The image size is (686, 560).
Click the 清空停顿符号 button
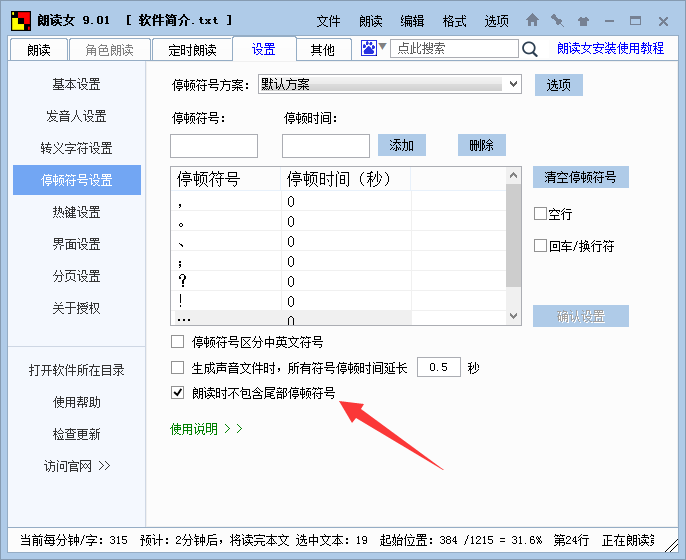[581, 177]
